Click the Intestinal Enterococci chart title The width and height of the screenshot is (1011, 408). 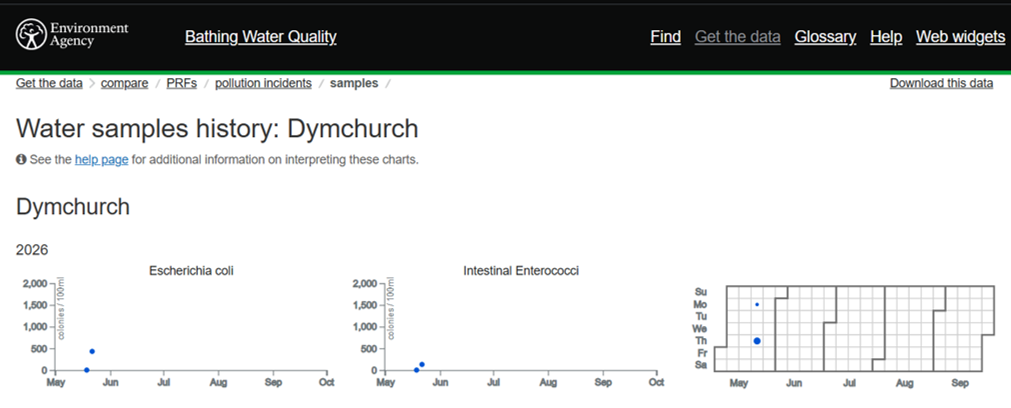tap(521, 271)
